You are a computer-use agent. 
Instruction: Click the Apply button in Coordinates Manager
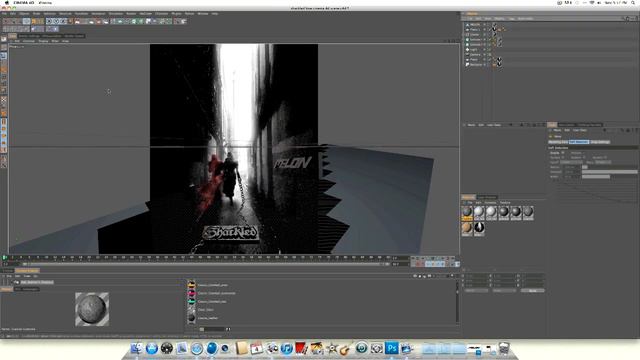tap(533, 291)
